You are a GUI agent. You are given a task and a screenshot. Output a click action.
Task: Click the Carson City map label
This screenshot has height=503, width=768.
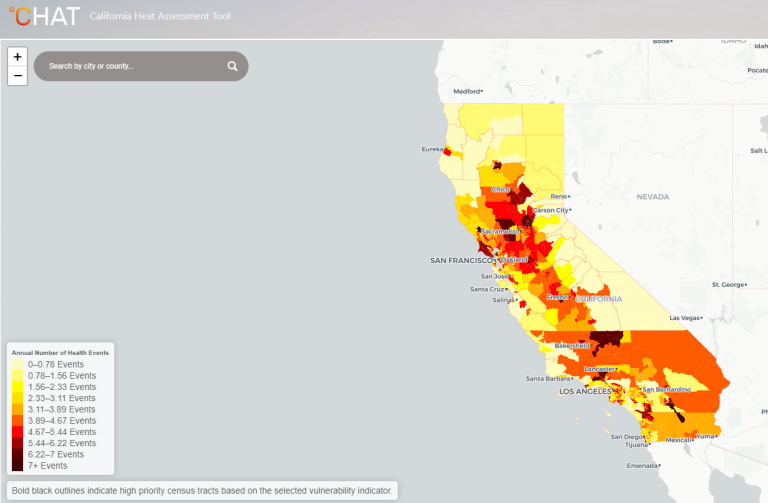point(551,210)
